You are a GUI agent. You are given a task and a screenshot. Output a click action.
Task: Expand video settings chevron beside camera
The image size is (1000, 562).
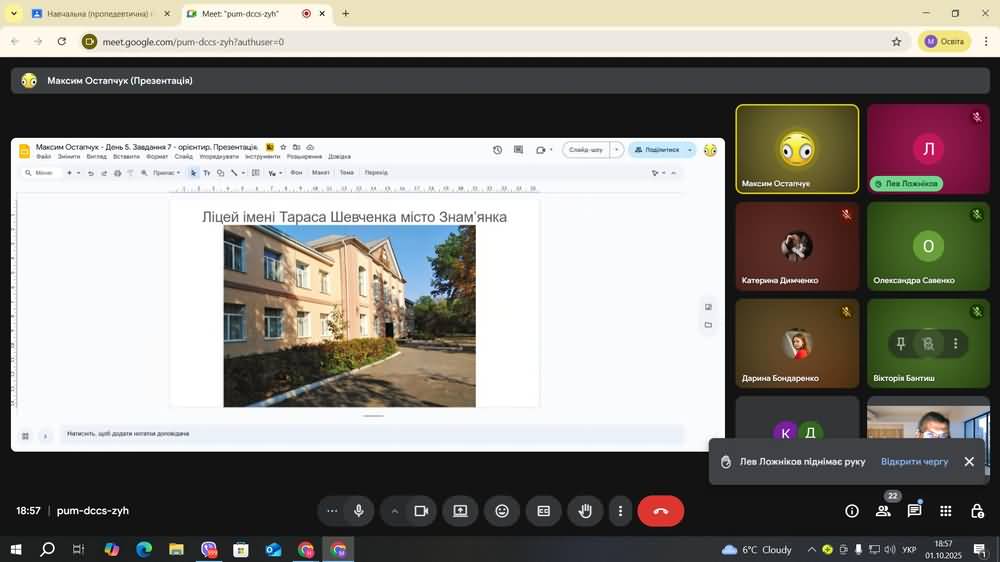[395, 511]
